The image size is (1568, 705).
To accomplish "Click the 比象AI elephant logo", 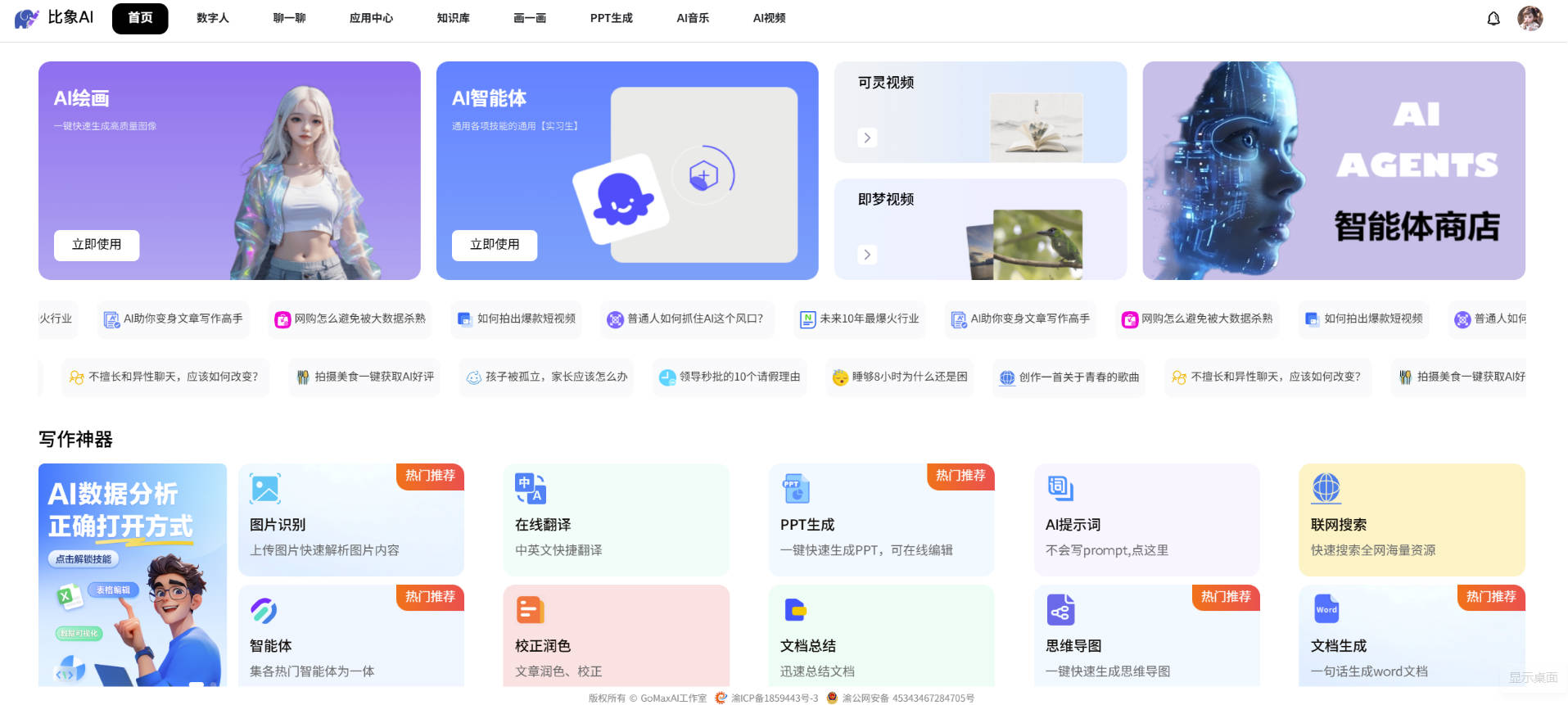I will tap(26, 18).
